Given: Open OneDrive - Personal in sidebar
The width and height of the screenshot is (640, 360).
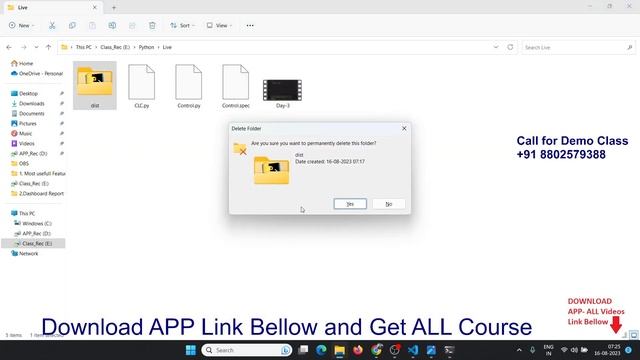Looking at the screenshot, I should tap(37, 73).
